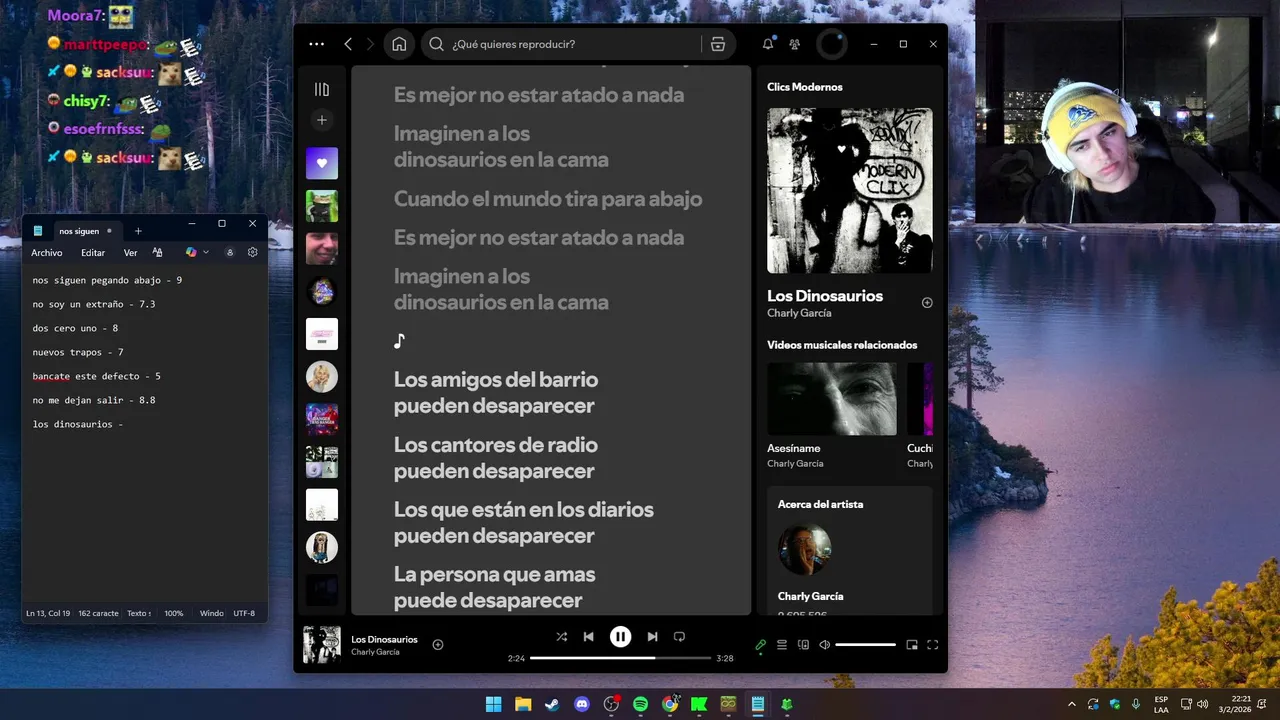Open Notepad Ver menu

point(130,253)
